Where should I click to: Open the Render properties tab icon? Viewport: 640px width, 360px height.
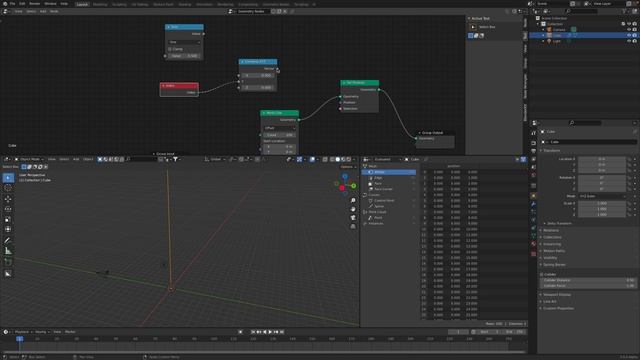[533, 143]
